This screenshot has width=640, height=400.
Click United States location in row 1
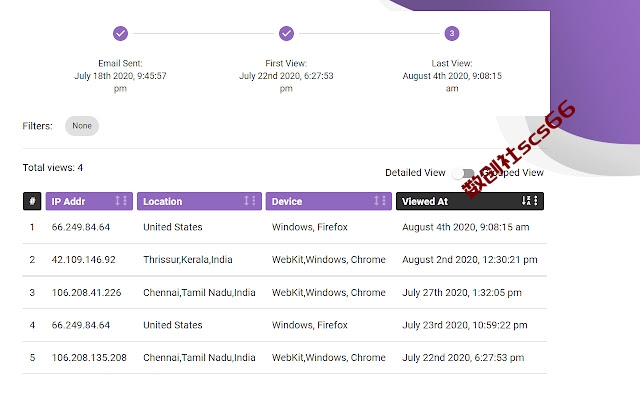coord(173,227)
